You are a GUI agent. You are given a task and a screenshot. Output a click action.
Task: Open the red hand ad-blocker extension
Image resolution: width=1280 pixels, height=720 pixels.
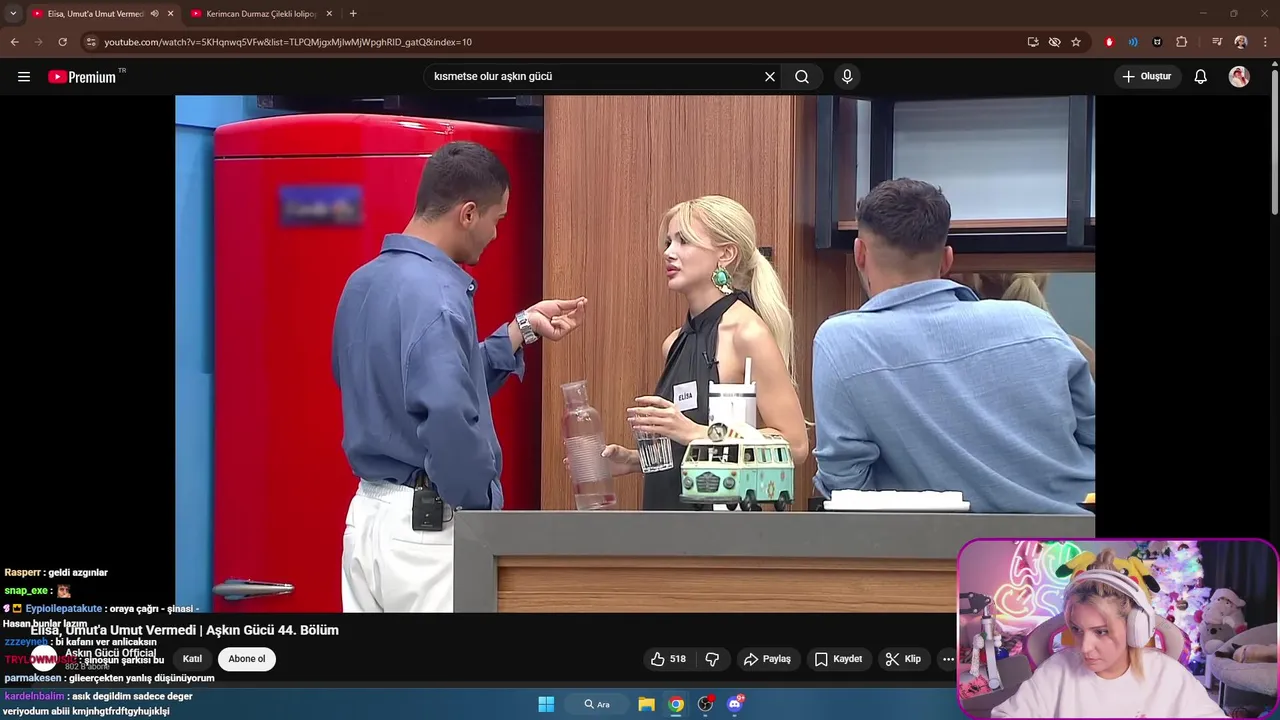click(1109, 42)
